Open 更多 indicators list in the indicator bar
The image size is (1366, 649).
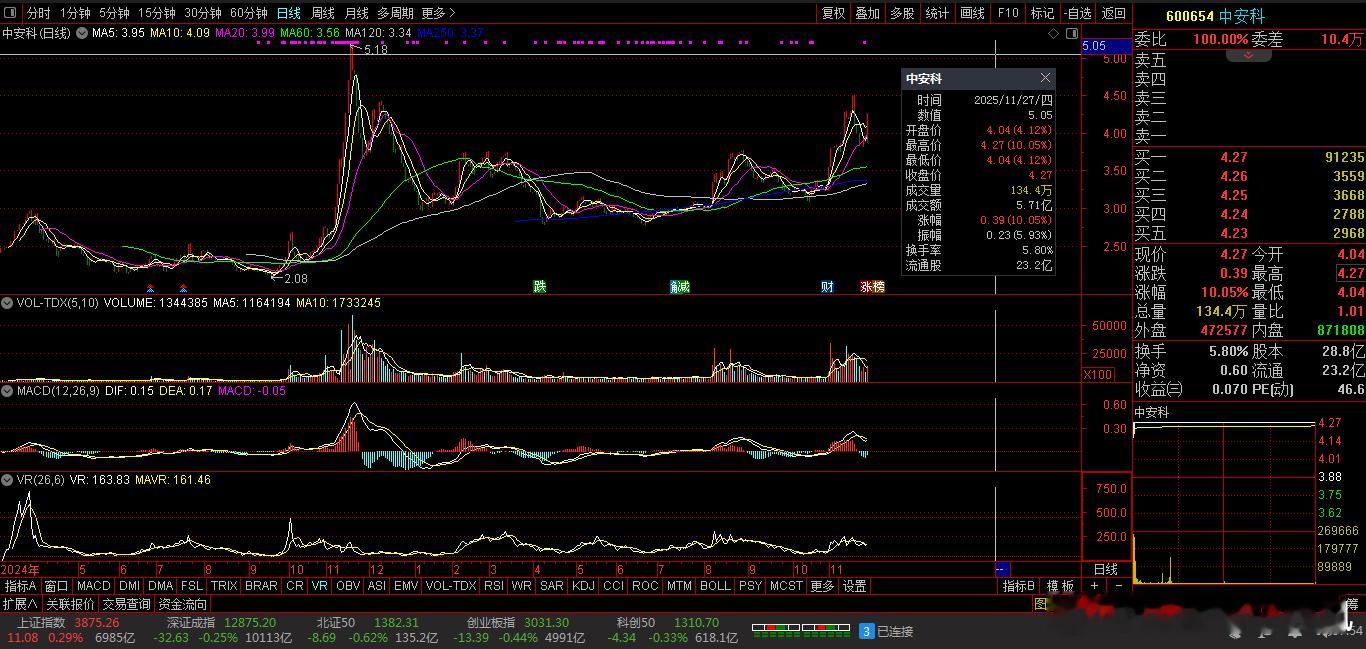click(822, 586)
